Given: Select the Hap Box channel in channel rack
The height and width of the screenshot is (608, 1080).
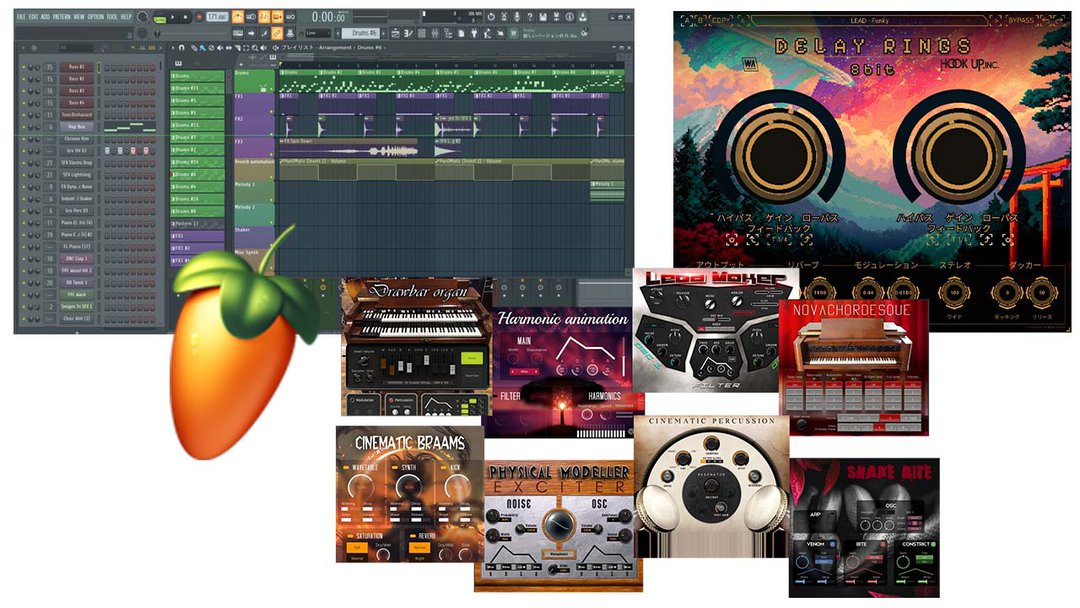Looking at the screenshot, I should point(76,127).
